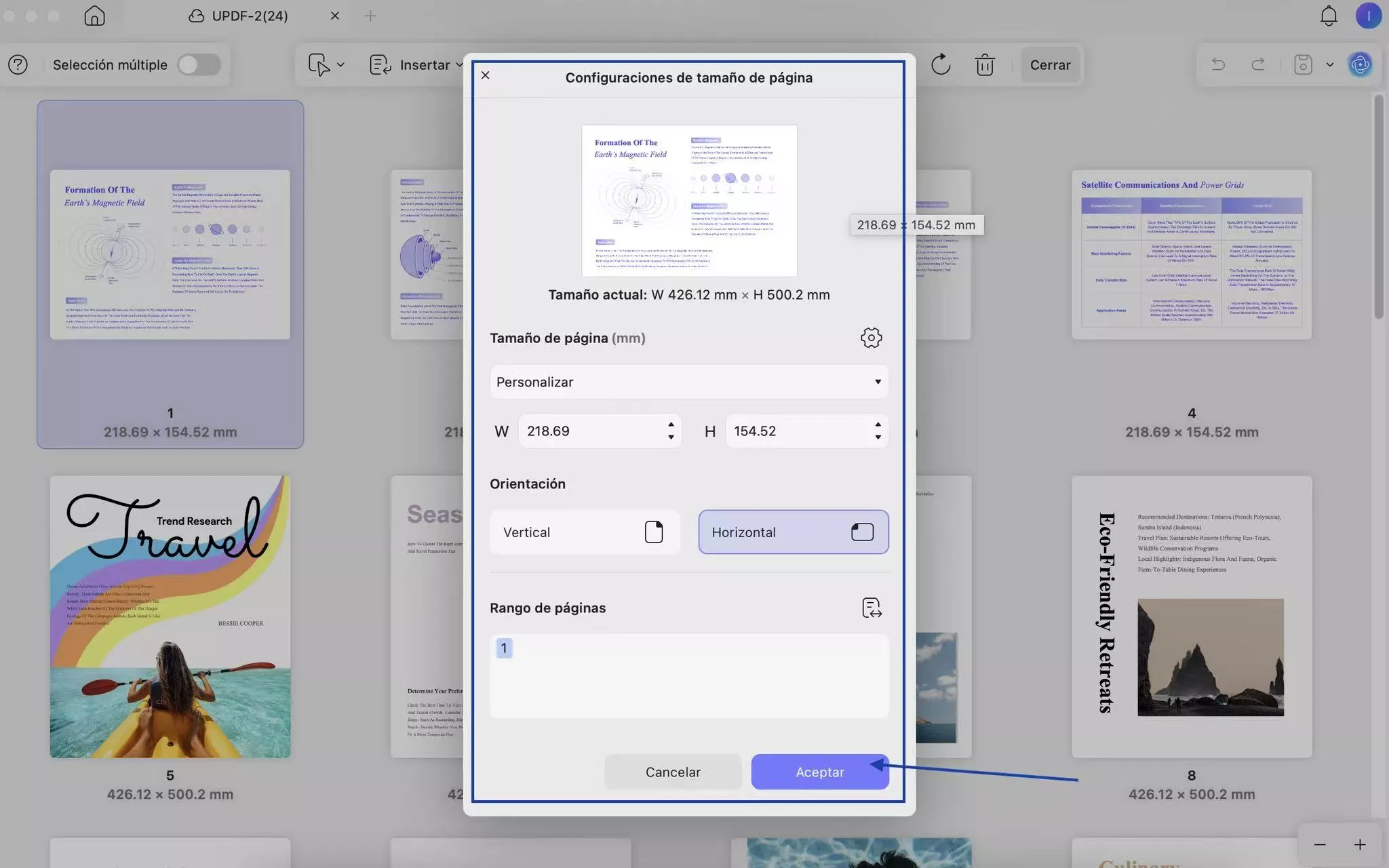Expand the Personalizar page size dropdown
1389x868 pixels.
click(x=688, y=382)
